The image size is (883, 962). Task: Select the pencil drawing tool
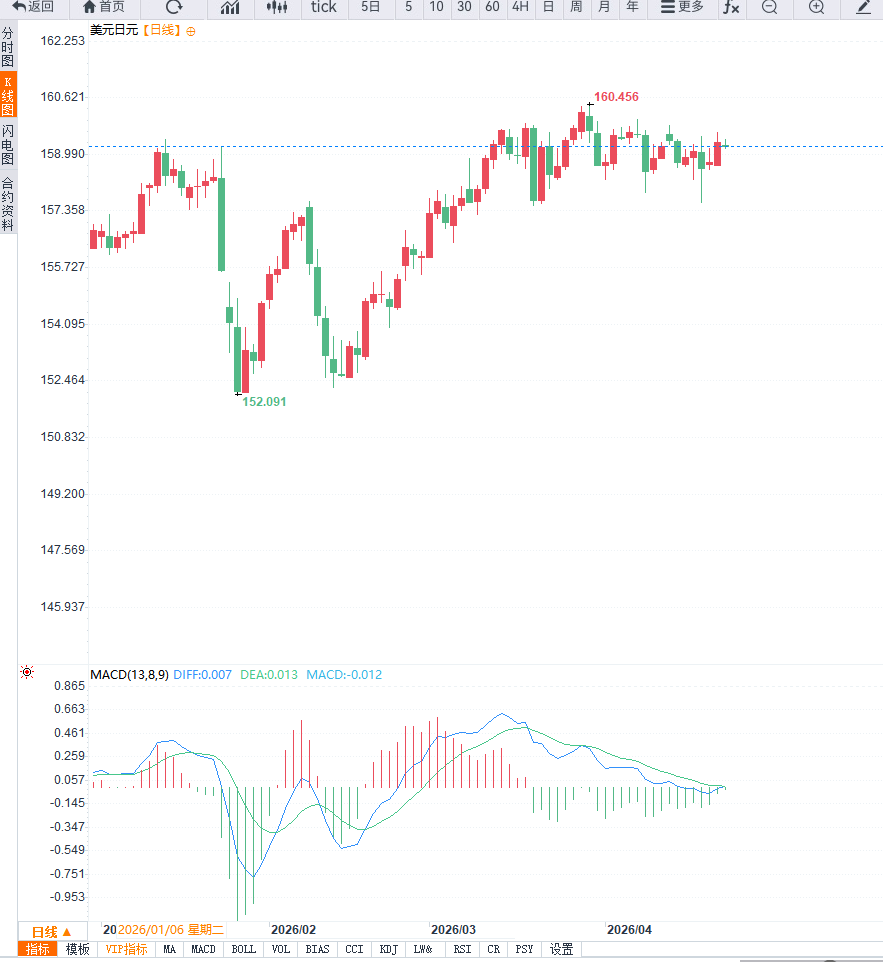point(863,8)
